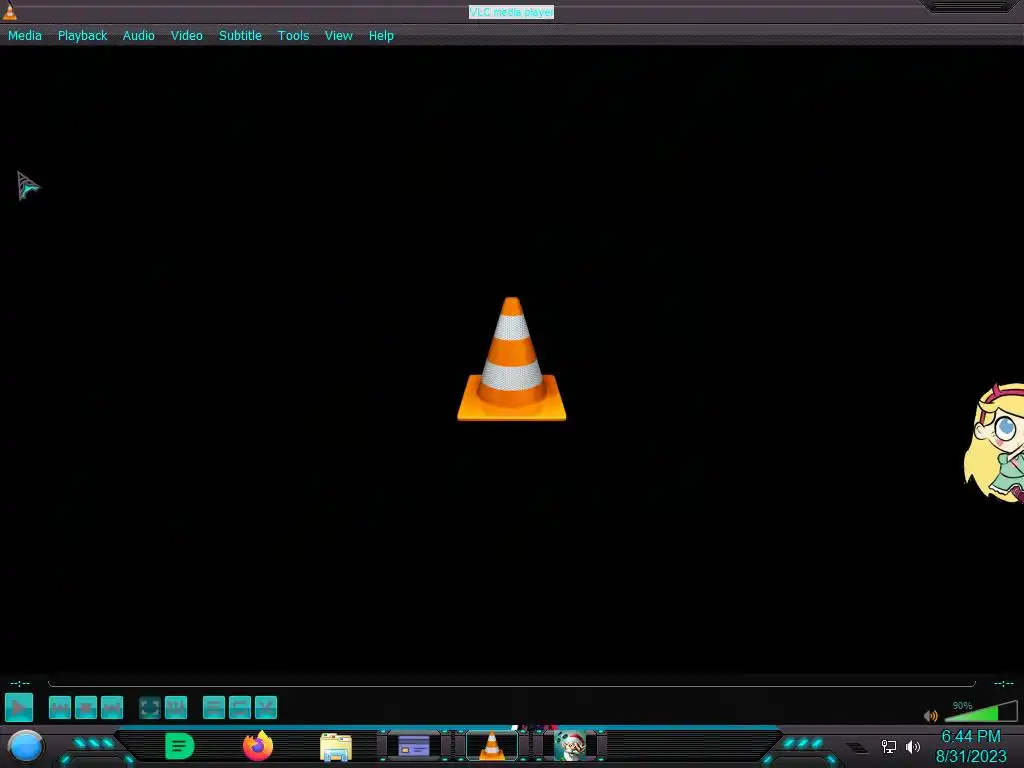Viewport: 1024px width, 768px height.
Task: Show extended settings equalizer panel
Action: [x=176, y=708]
